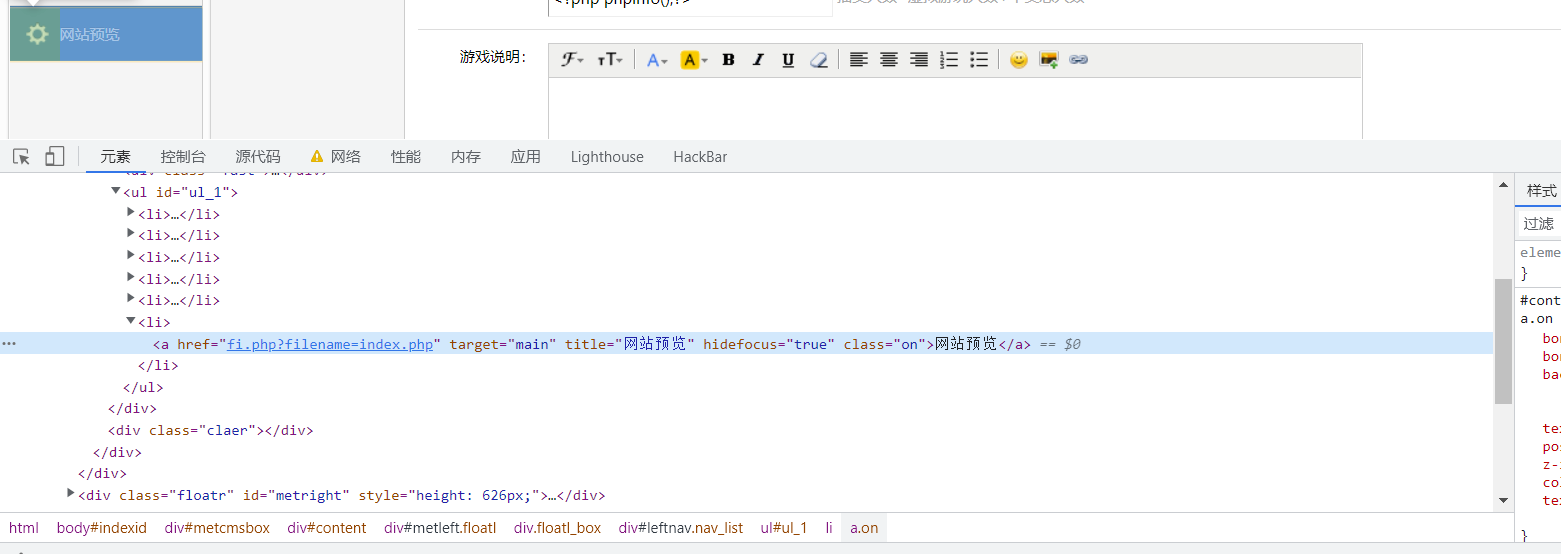Screen dimensions: 1561x554
Task: Click the insert hyperlink chain icon
Action: pyautogui.click(x=1078, y=60)
